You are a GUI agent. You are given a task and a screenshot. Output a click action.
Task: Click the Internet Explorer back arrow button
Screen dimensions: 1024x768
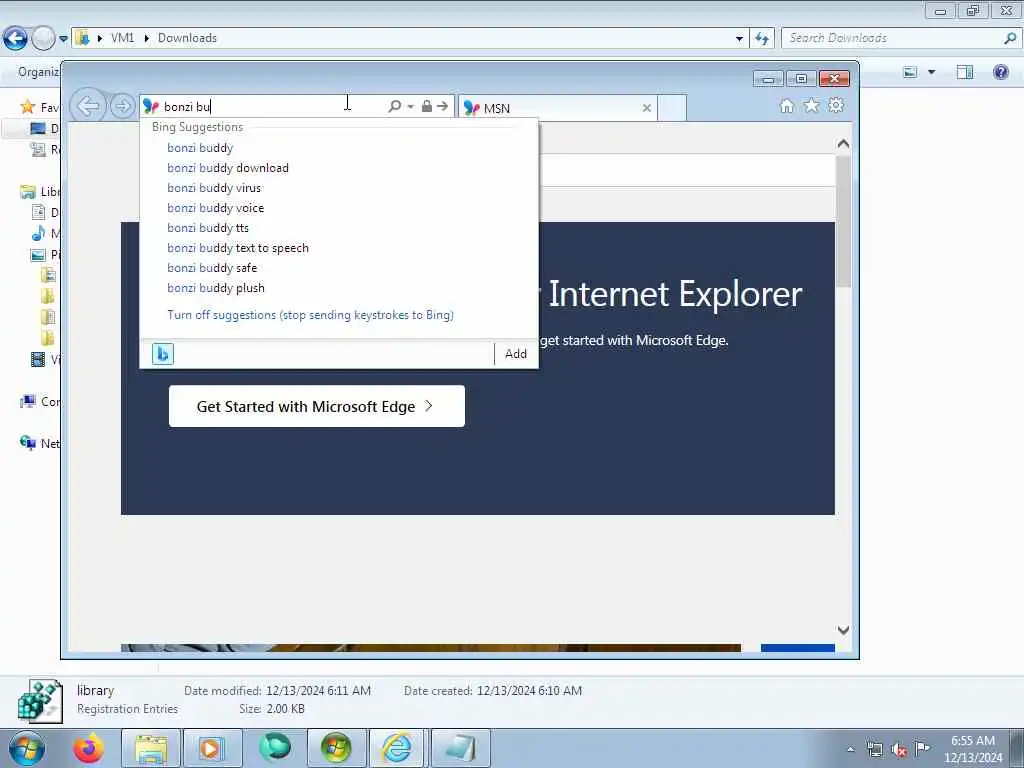pos(88,105)
